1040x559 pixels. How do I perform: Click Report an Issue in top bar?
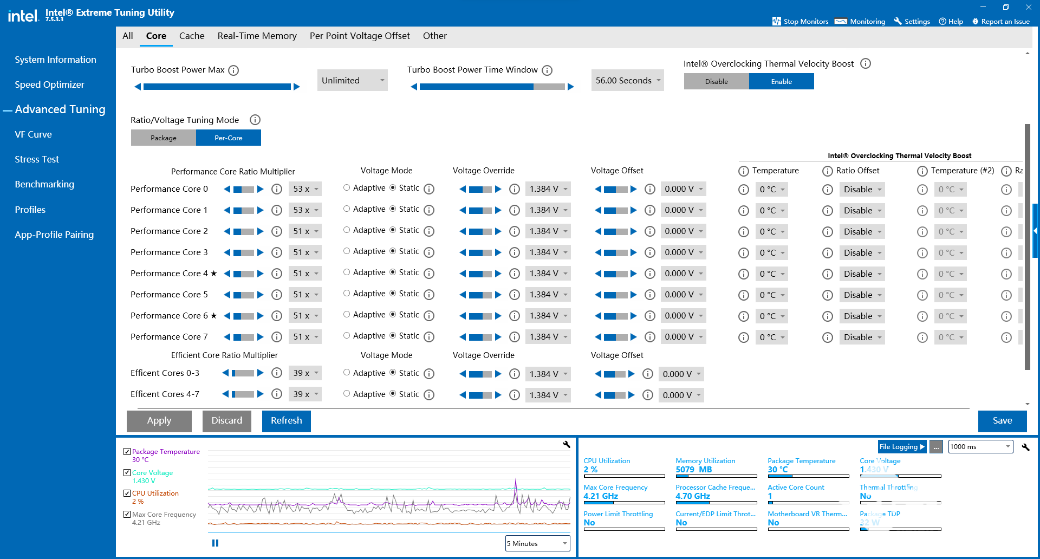tap(1001, 21)
